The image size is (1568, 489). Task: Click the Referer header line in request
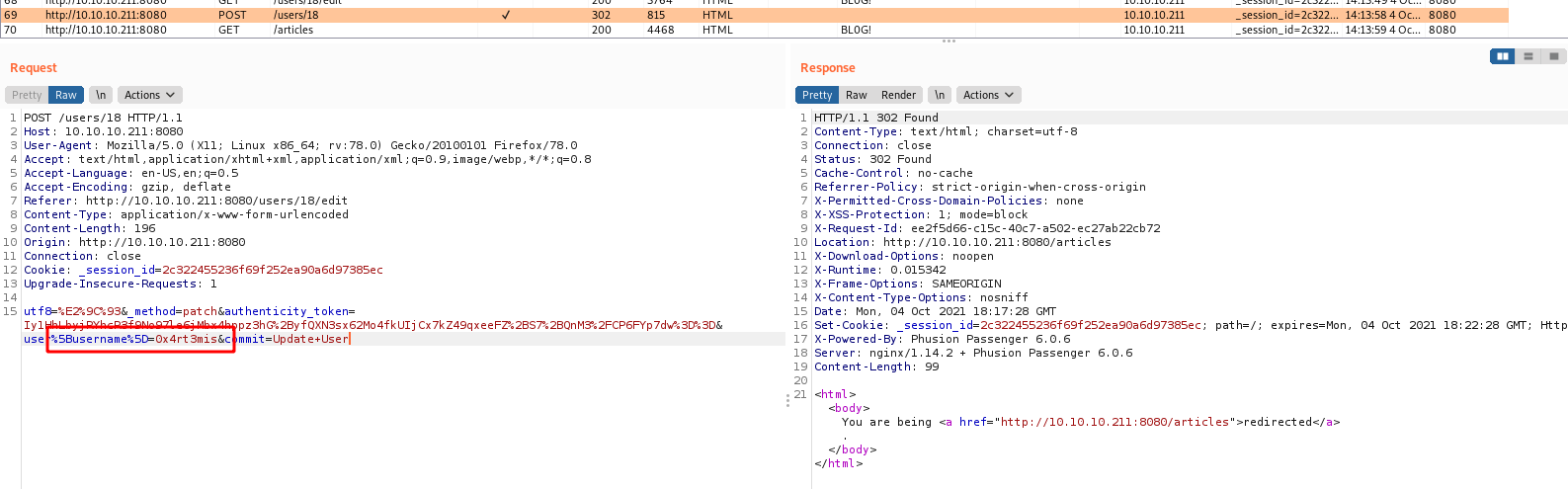[x=186, y=201]
